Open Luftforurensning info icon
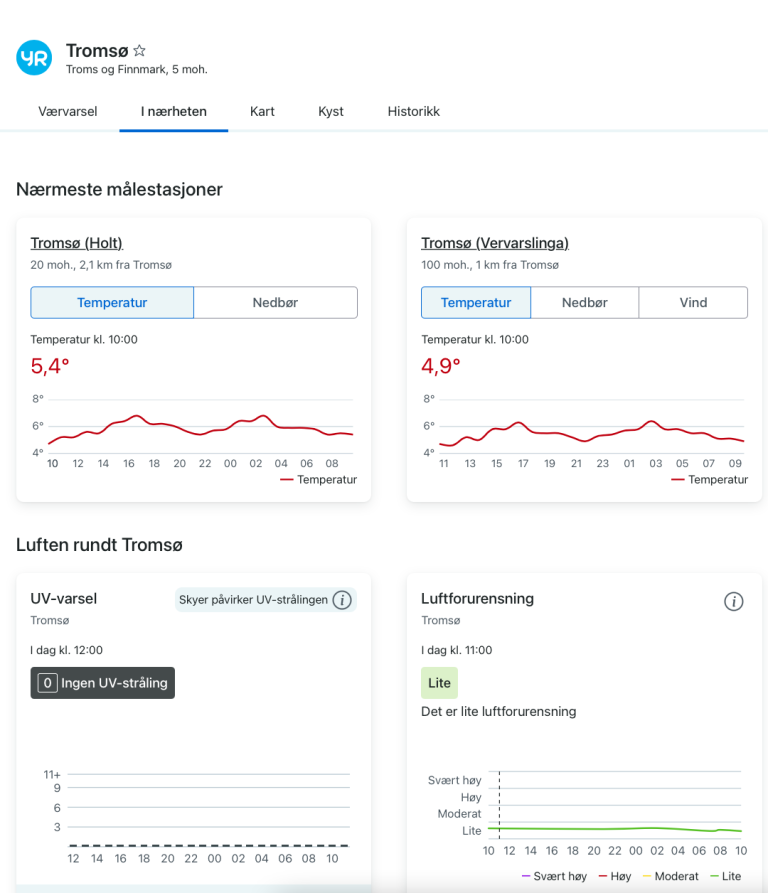 point(733,601)
